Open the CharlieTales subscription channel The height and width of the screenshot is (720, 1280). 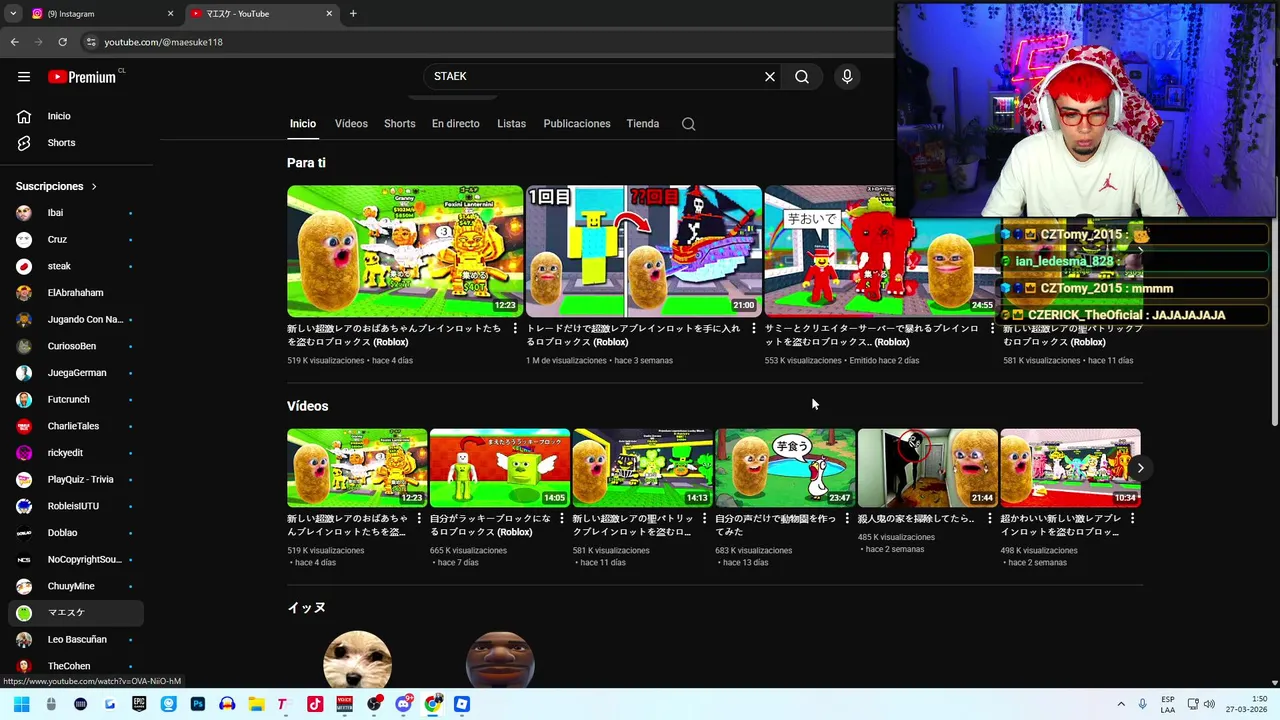[x=76, y=426]
